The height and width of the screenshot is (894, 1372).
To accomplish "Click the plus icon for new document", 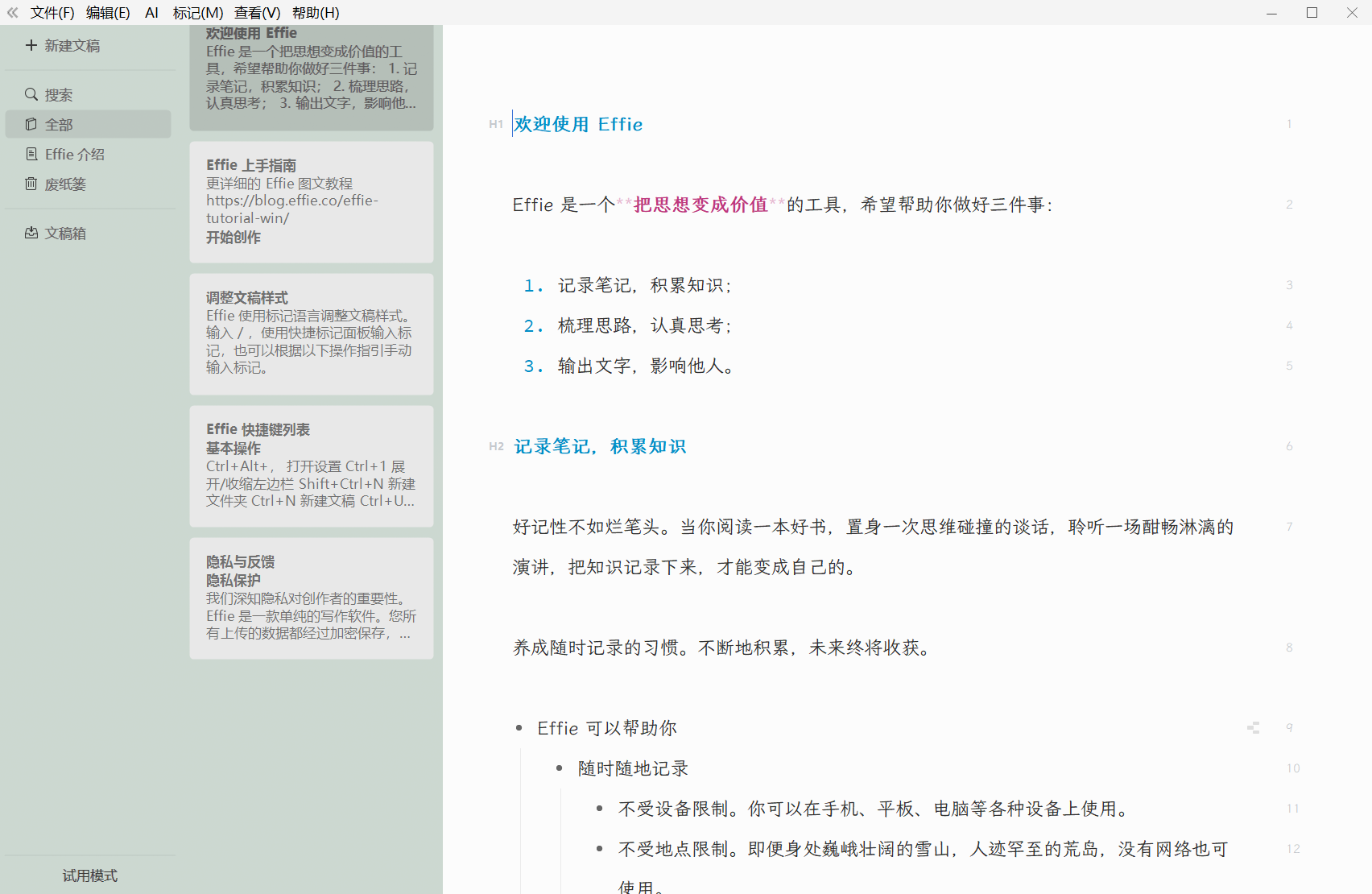I will (x=31, y=45).
